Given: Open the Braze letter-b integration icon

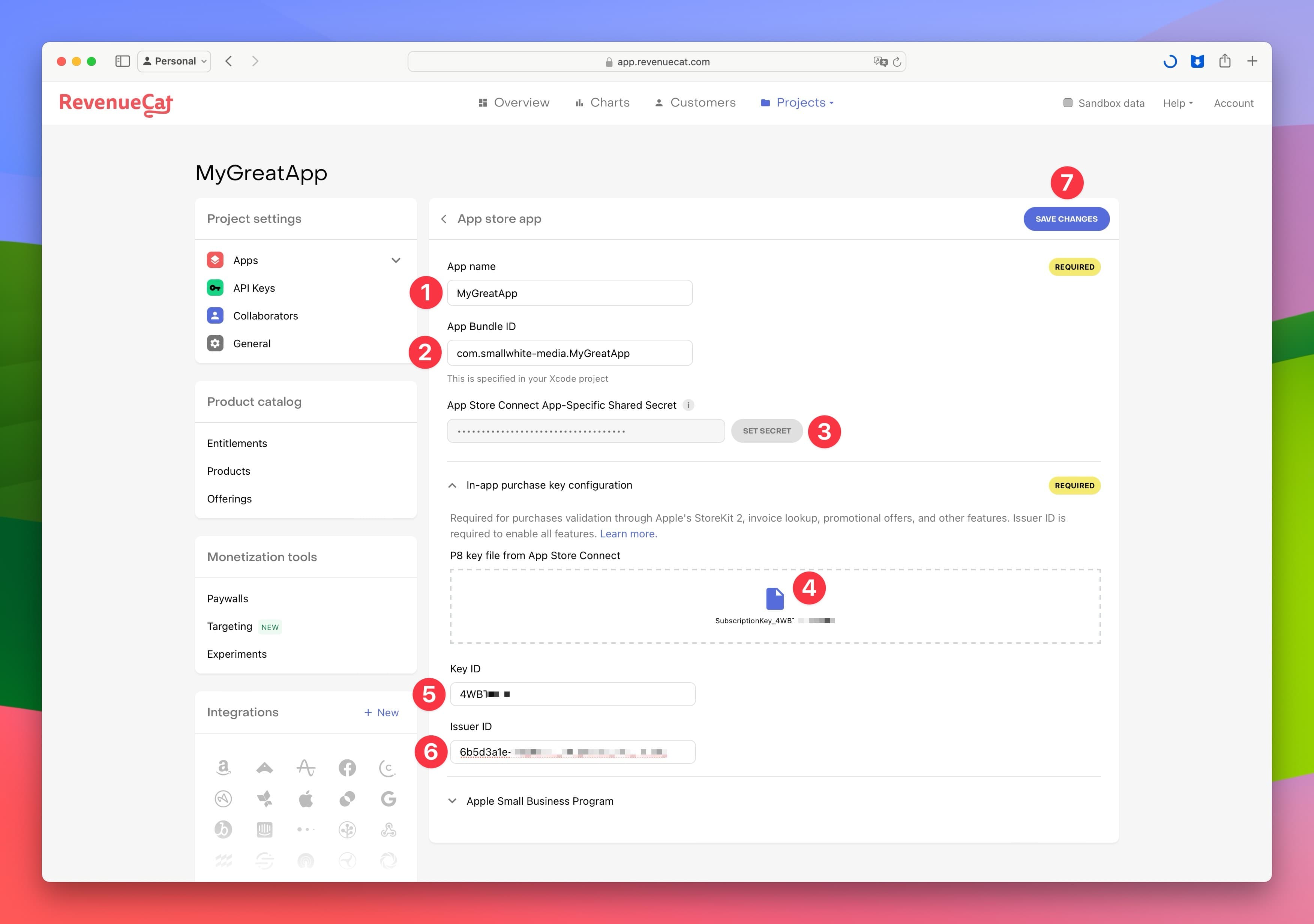Looking at the screenshot, I should [x=223, y=829].
